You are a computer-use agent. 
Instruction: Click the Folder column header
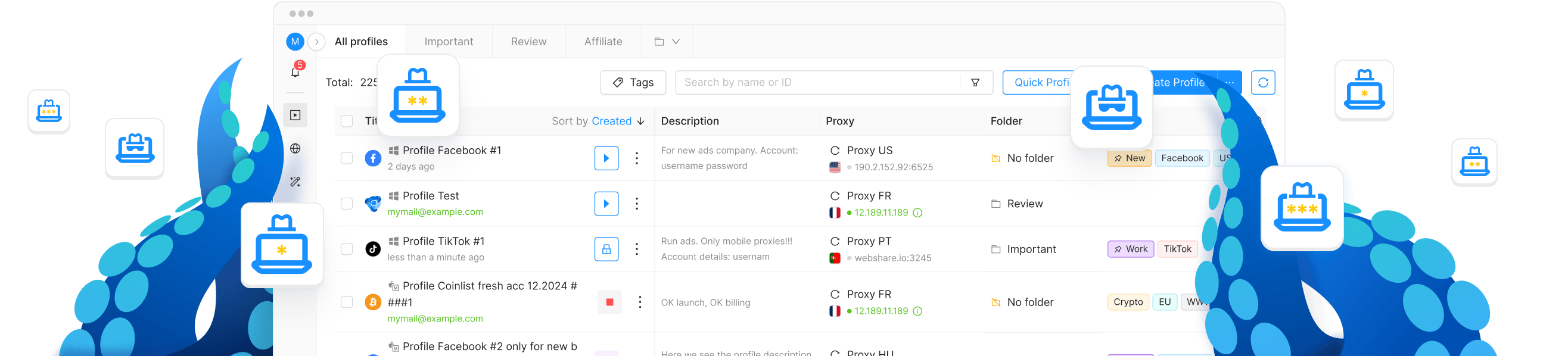pos(1006,121)
